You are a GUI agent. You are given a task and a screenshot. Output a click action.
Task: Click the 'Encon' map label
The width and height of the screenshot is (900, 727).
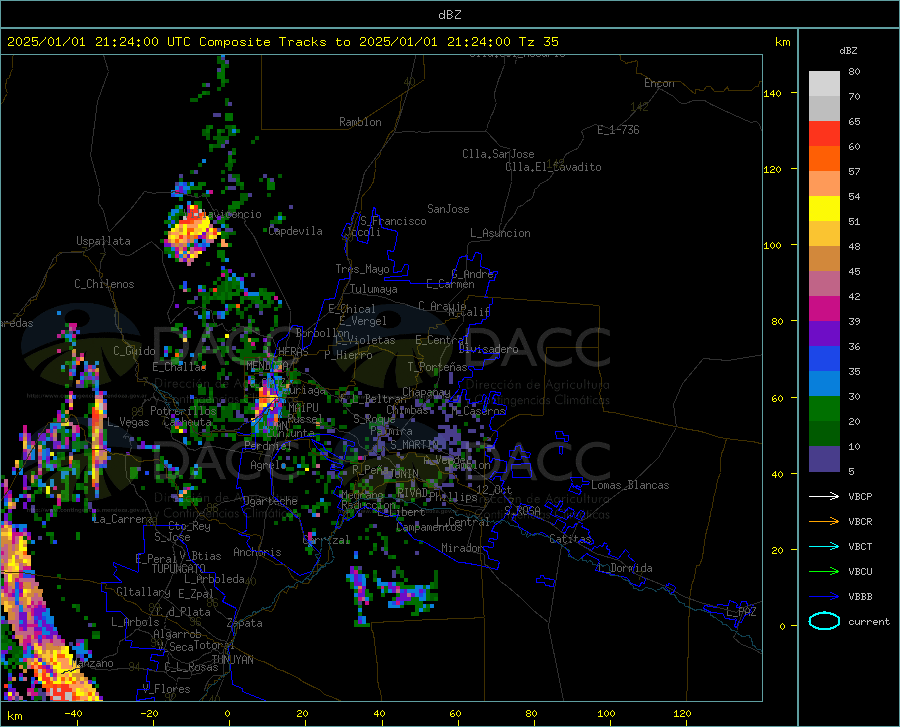click(659, 83)
